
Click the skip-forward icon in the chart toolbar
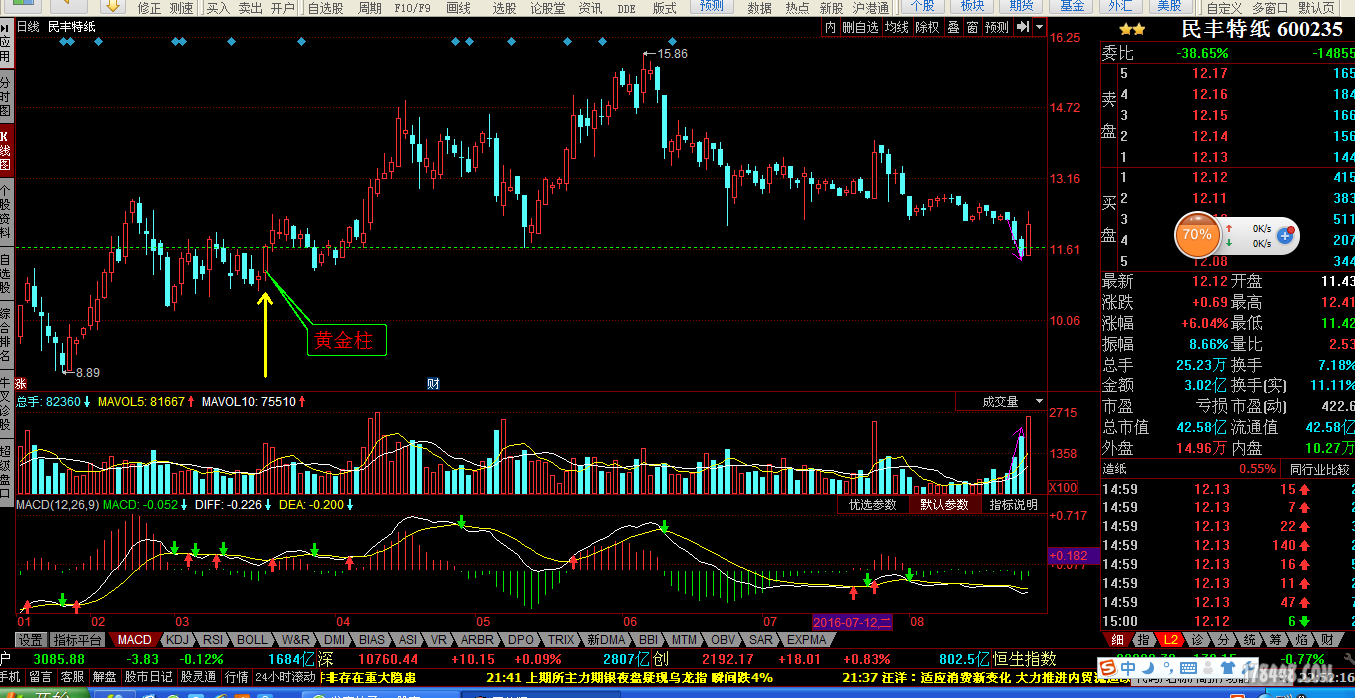pos(1023,27)
